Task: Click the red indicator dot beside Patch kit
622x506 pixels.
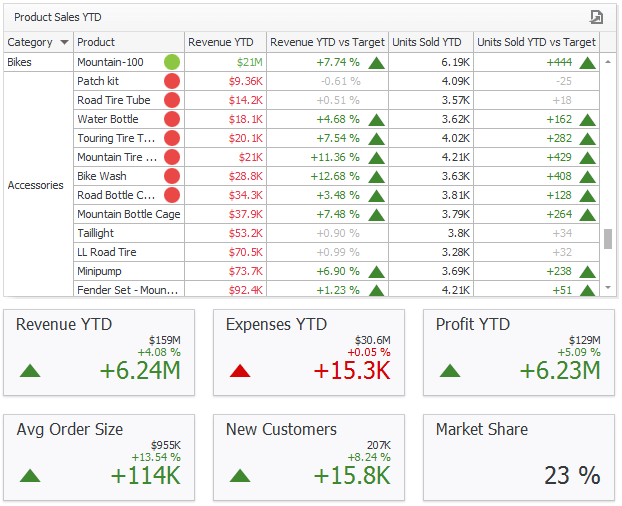Action: point(172,81)
